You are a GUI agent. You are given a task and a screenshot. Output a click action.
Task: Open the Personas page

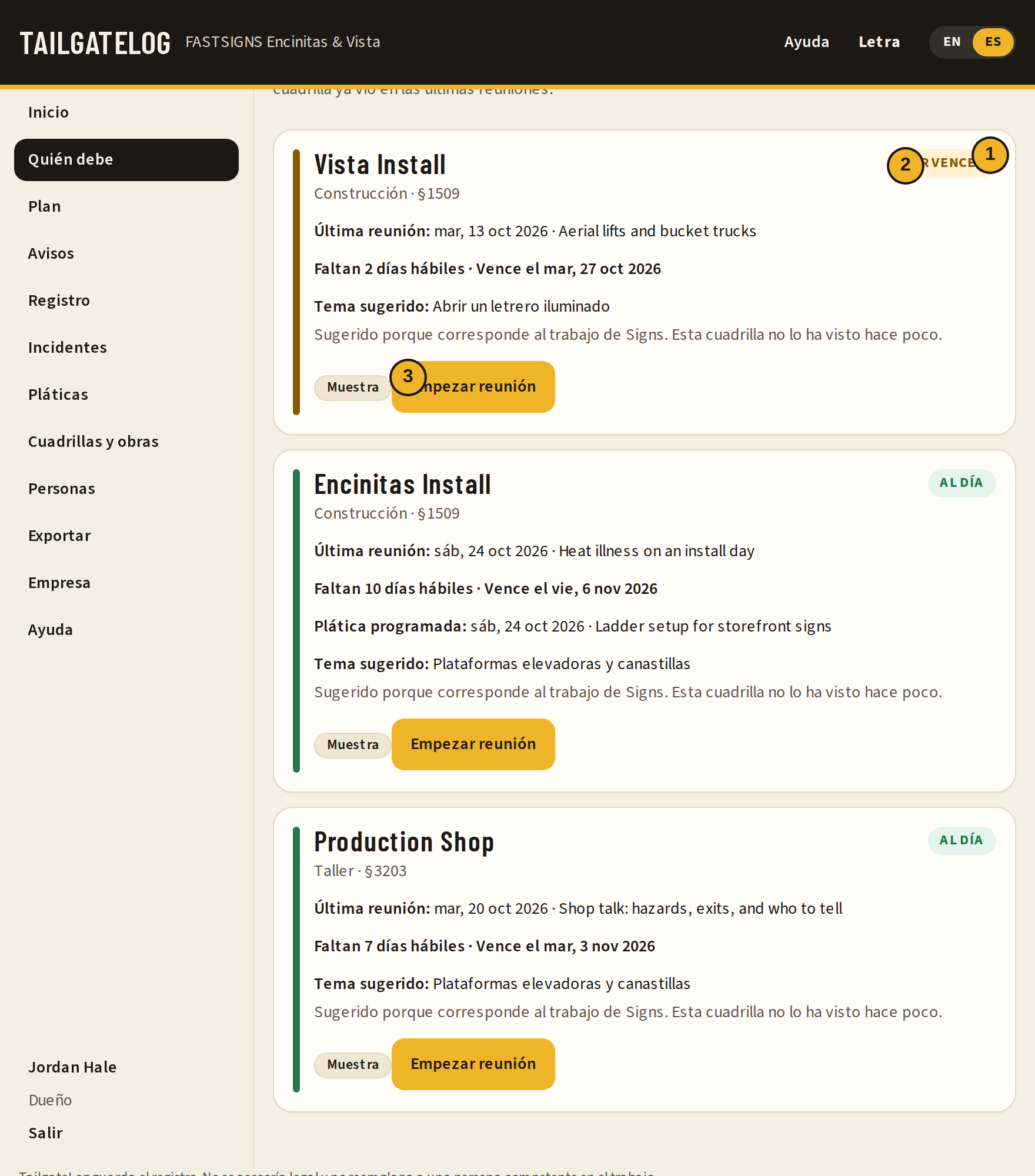[x=126, y=489]
